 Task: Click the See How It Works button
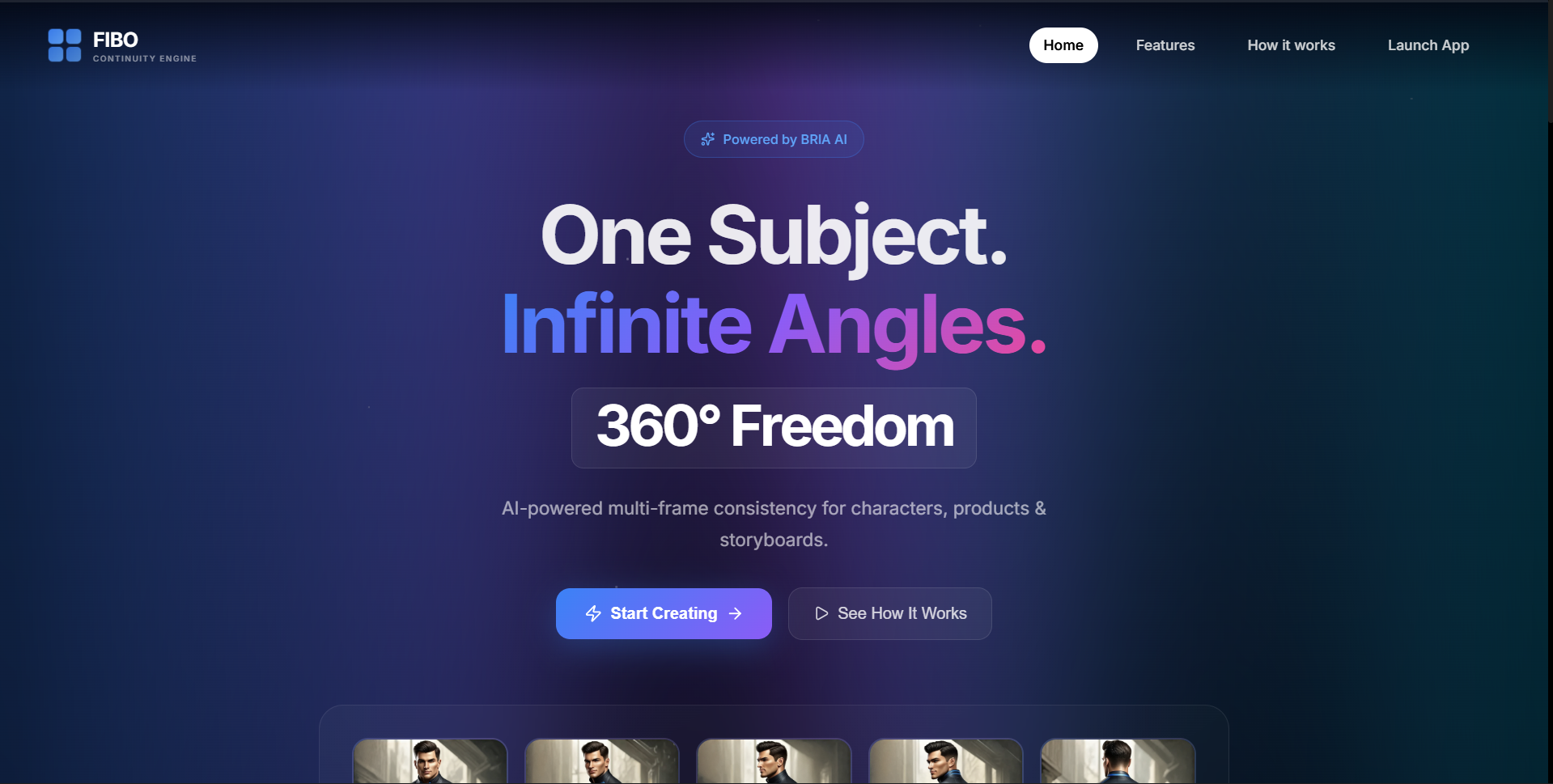[x=890, y=613]
